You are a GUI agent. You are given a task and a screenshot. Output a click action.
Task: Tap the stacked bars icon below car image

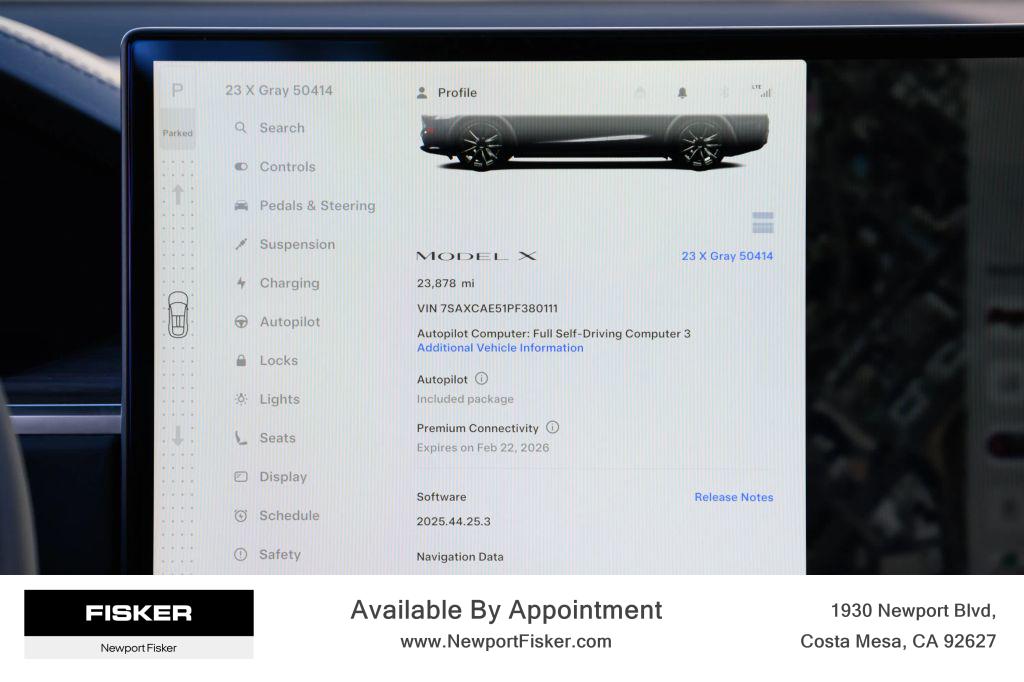click(763, 223)
